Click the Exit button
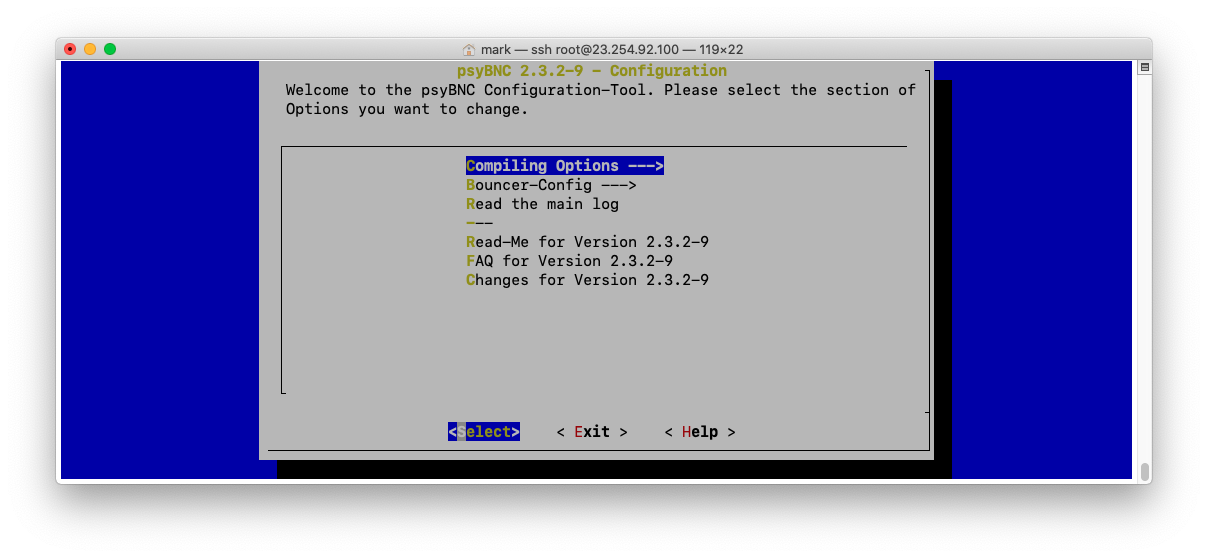Viewport: 1208px width, 558px height. coord(592,432)
